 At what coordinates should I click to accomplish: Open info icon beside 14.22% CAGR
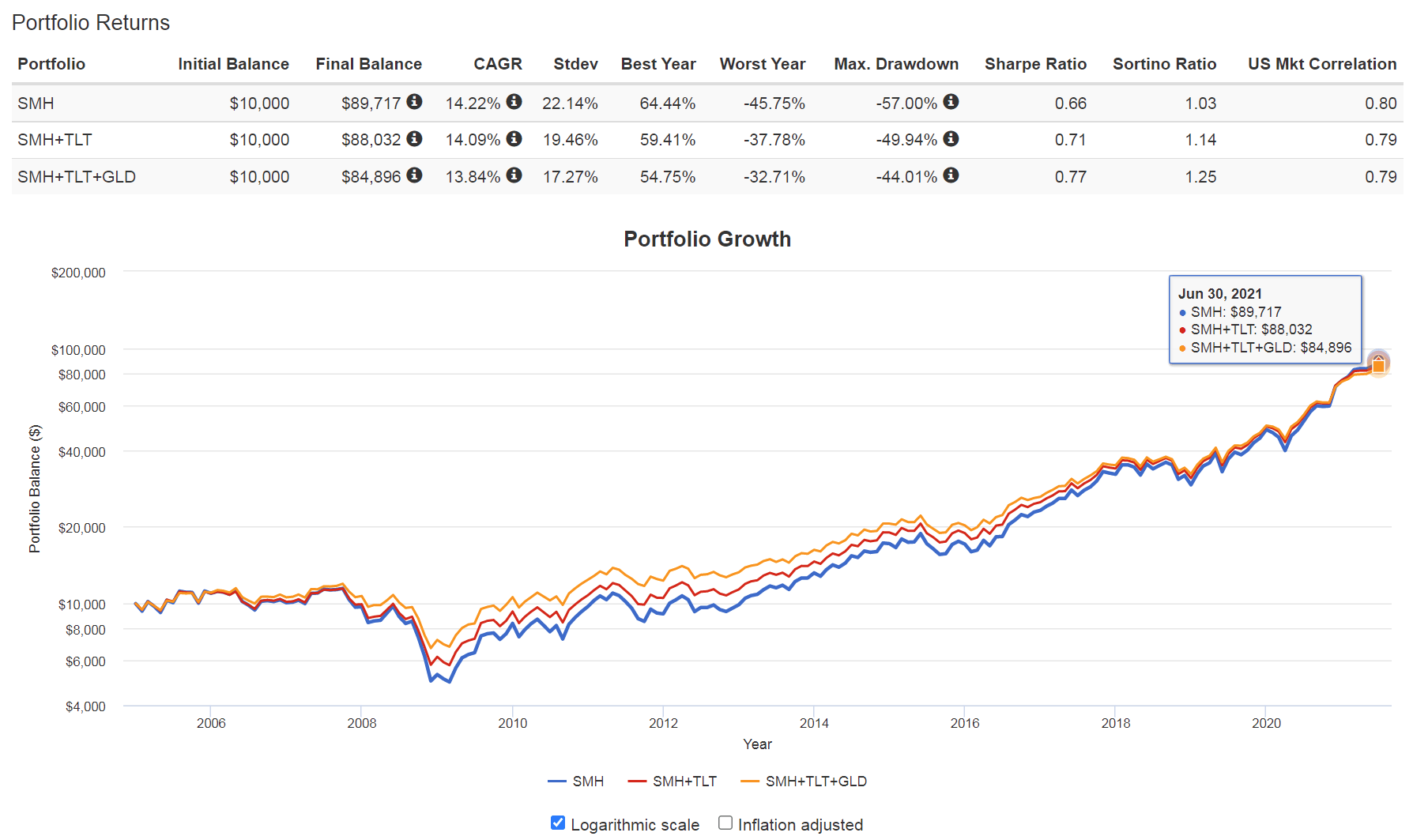[x=514, y=102]
